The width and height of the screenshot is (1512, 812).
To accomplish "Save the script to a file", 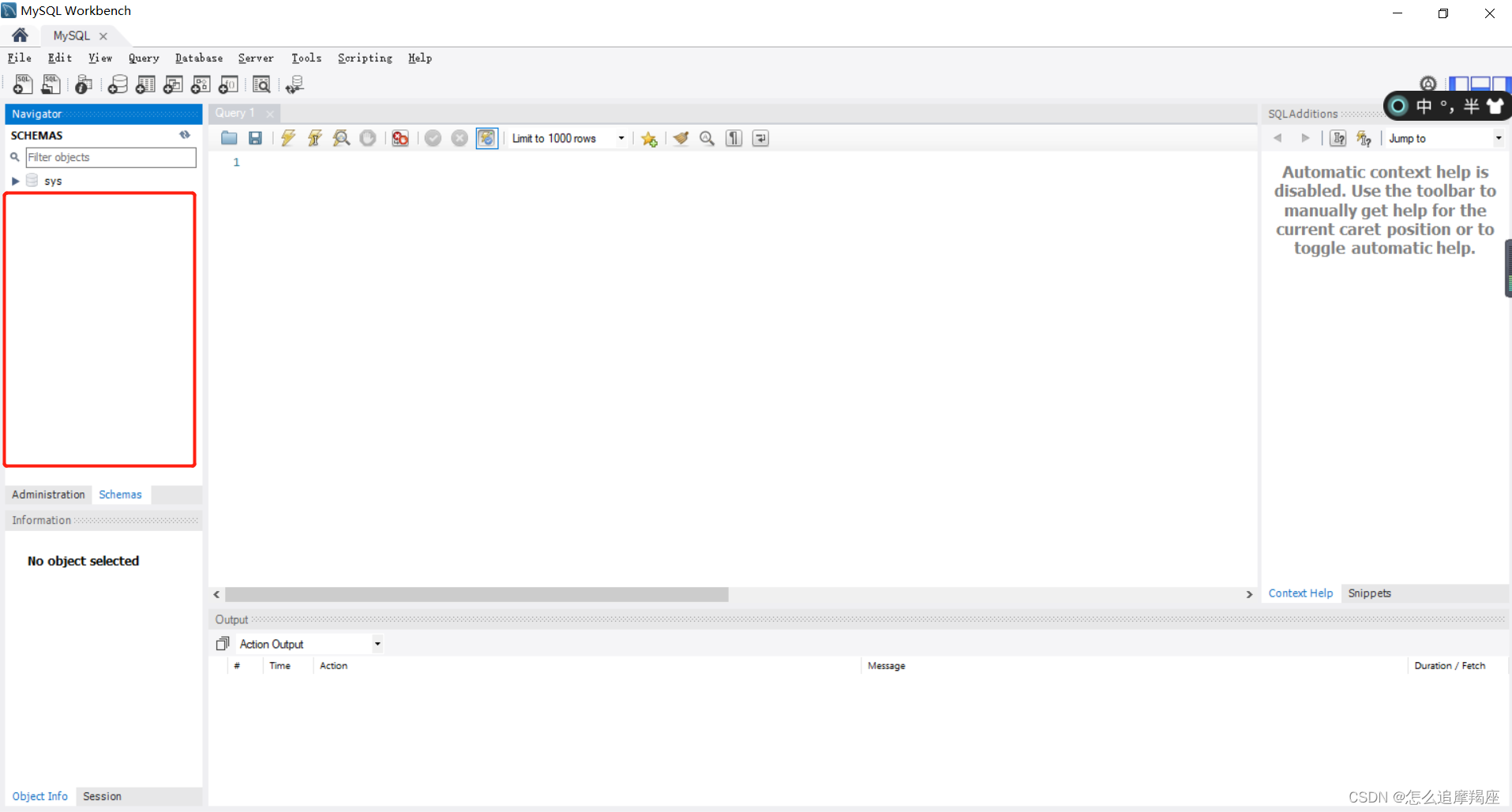I will tap(255, 138).
